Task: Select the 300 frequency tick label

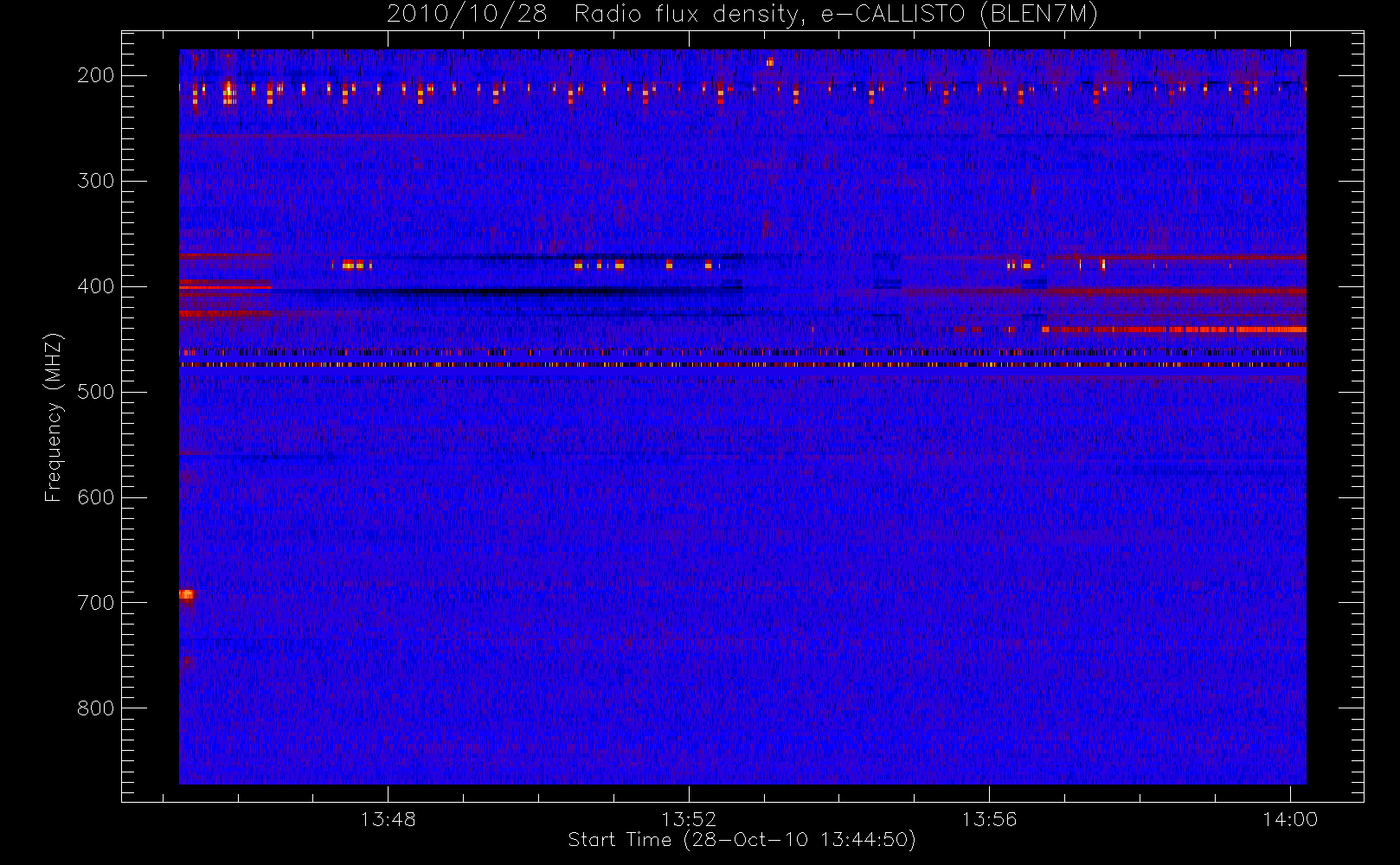Action: pos(96,181)
